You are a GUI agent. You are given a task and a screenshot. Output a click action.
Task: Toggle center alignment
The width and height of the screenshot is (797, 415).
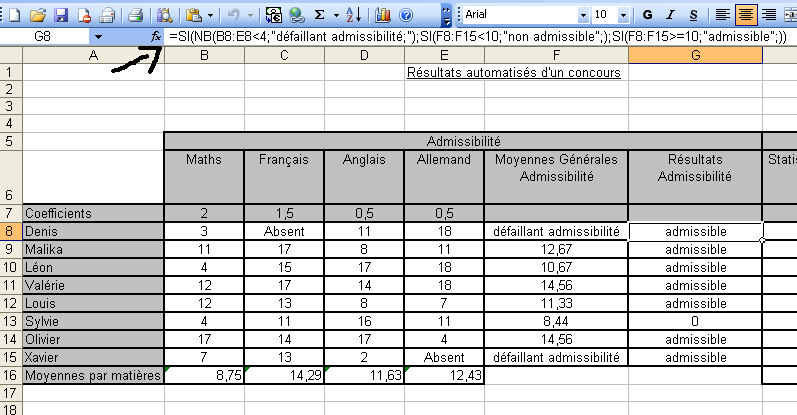[746, 15]
